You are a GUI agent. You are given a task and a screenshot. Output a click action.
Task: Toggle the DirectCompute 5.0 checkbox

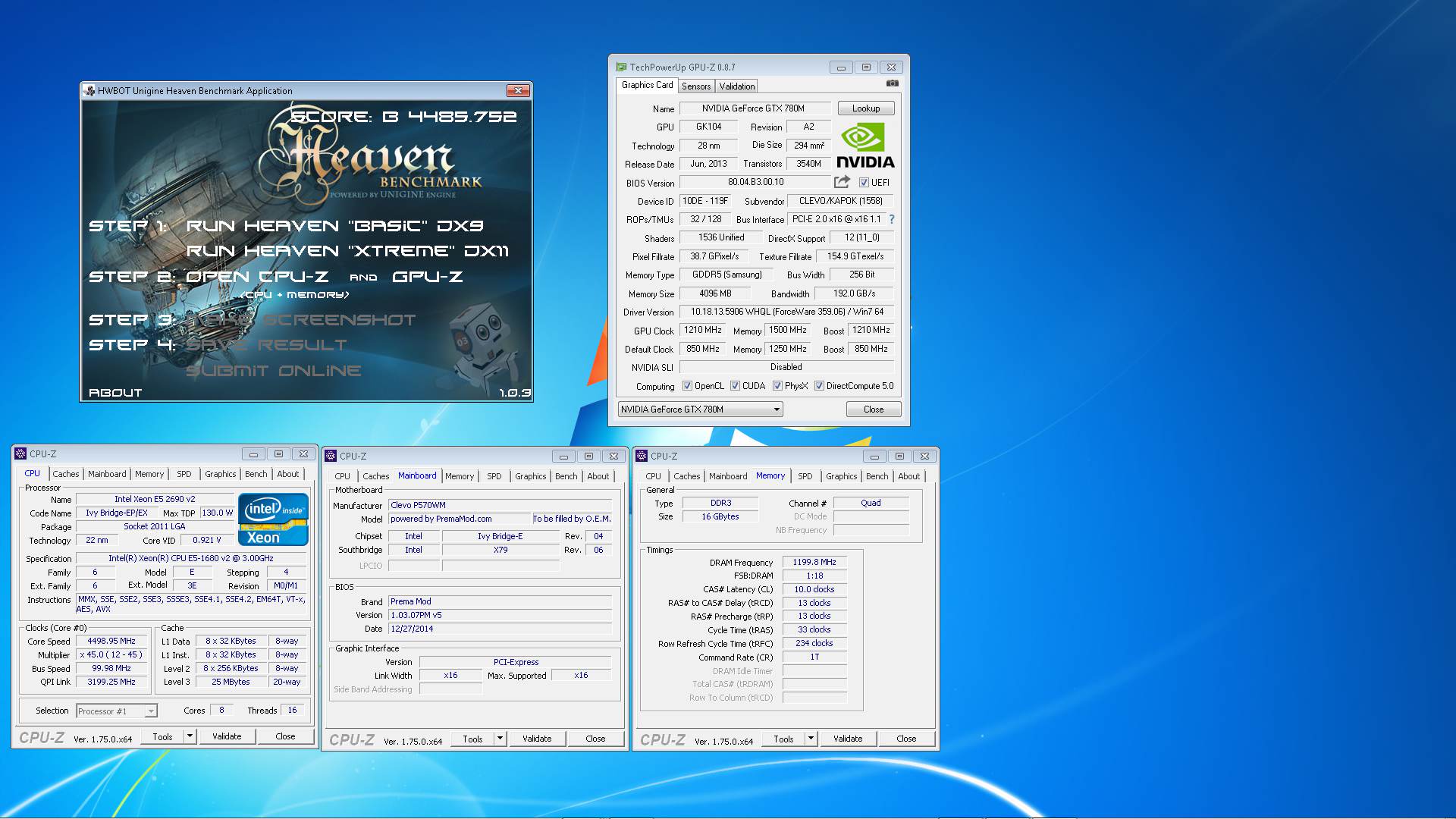(819, 386)
